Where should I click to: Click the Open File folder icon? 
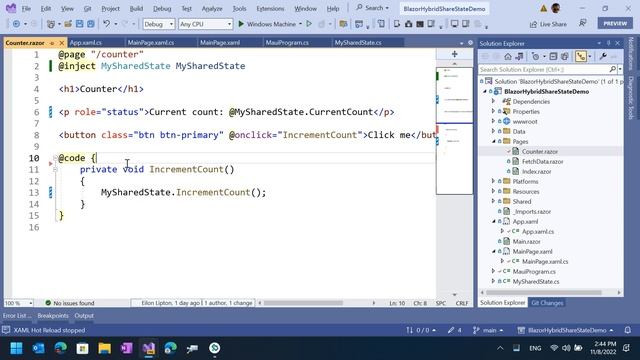[68, 24]
